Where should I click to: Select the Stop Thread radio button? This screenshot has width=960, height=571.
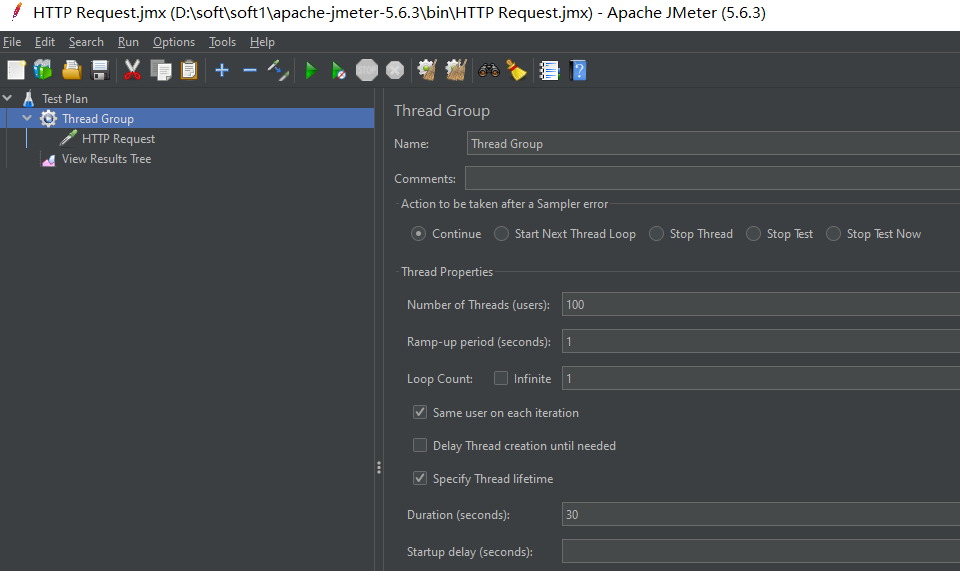(656, 234)
